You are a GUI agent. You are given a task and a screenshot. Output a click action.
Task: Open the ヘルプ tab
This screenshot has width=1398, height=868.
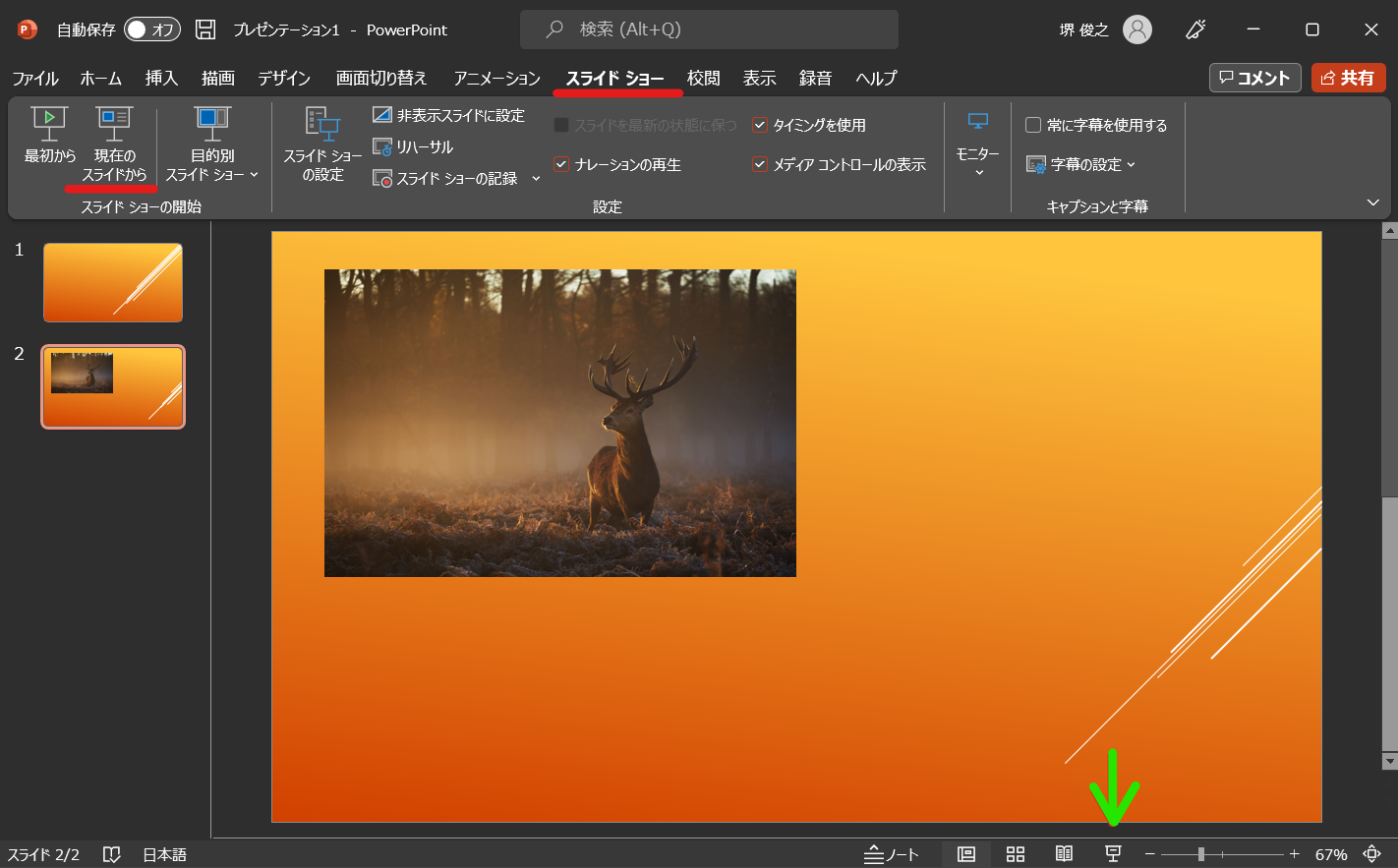pos(876,78)
